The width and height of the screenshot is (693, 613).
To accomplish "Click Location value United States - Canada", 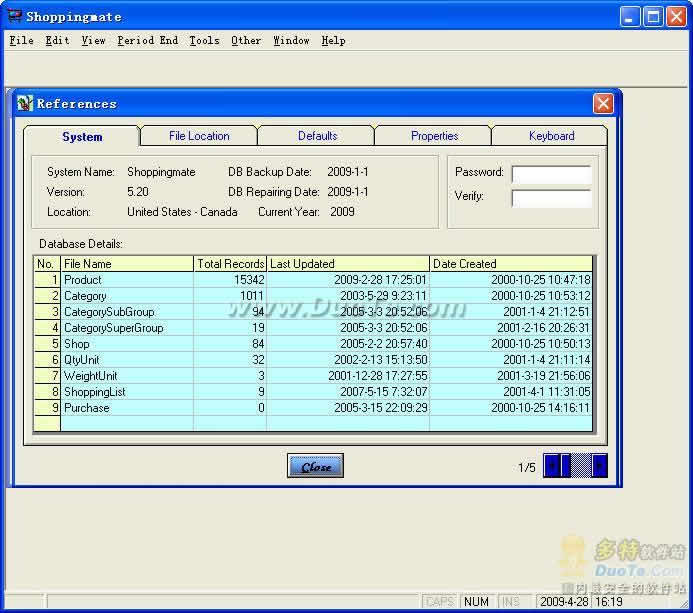I will 182,212.
